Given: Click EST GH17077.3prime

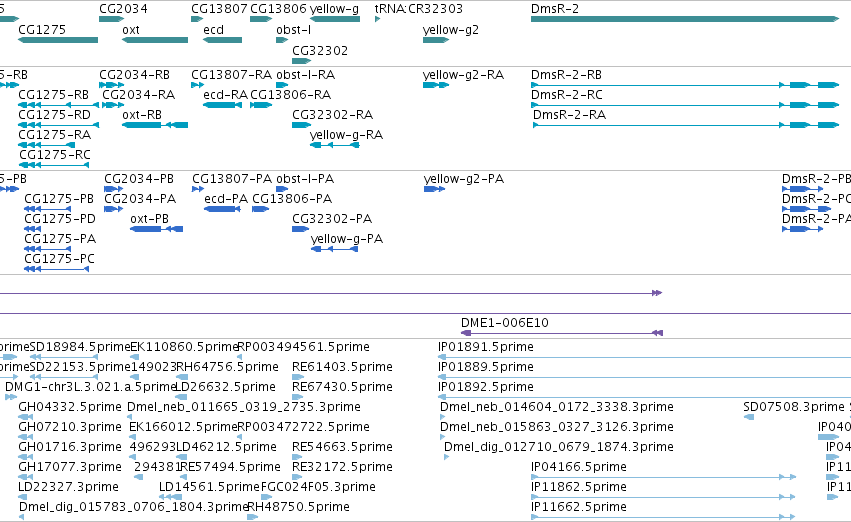Looking at the screenshot, I should click(24, 477).
